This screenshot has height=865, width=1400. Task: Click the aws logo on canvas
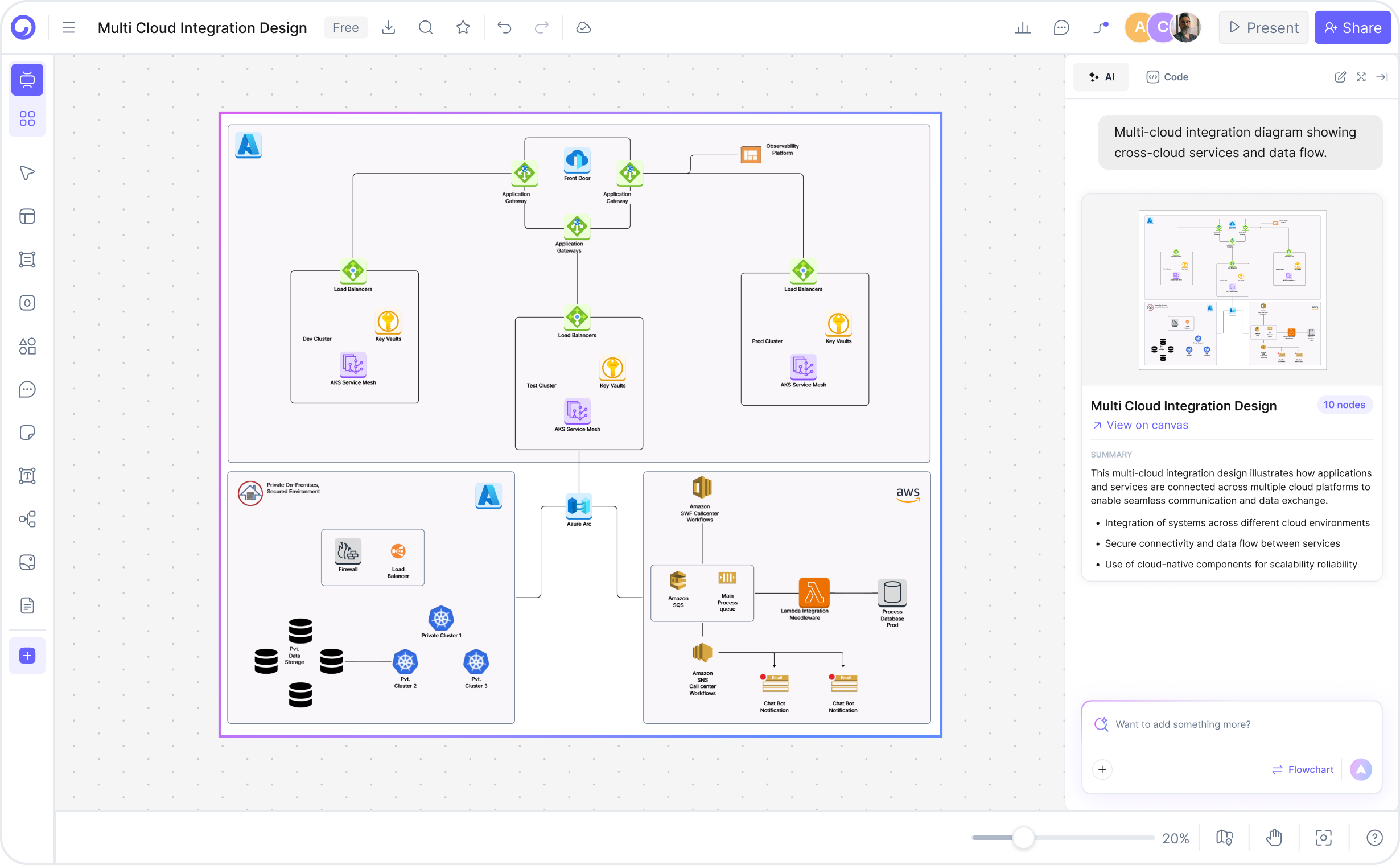coord(907,495)
